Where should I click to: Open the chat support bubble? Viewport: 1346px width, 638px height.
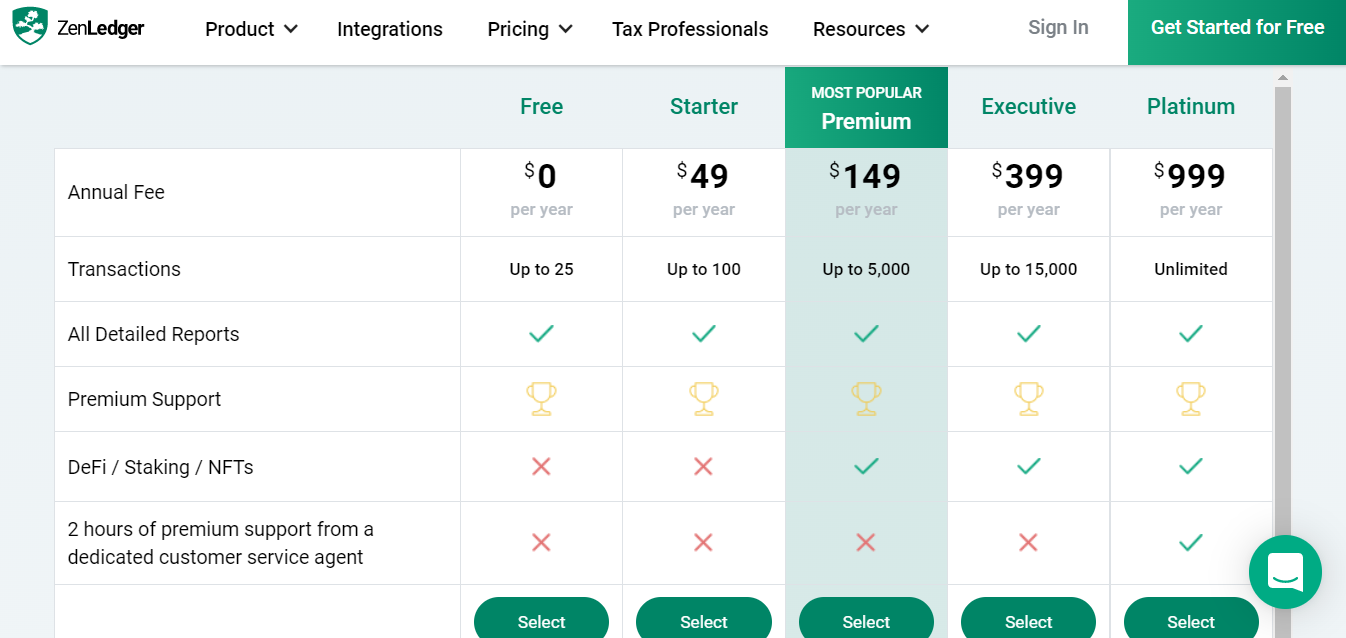[1285, 572]
